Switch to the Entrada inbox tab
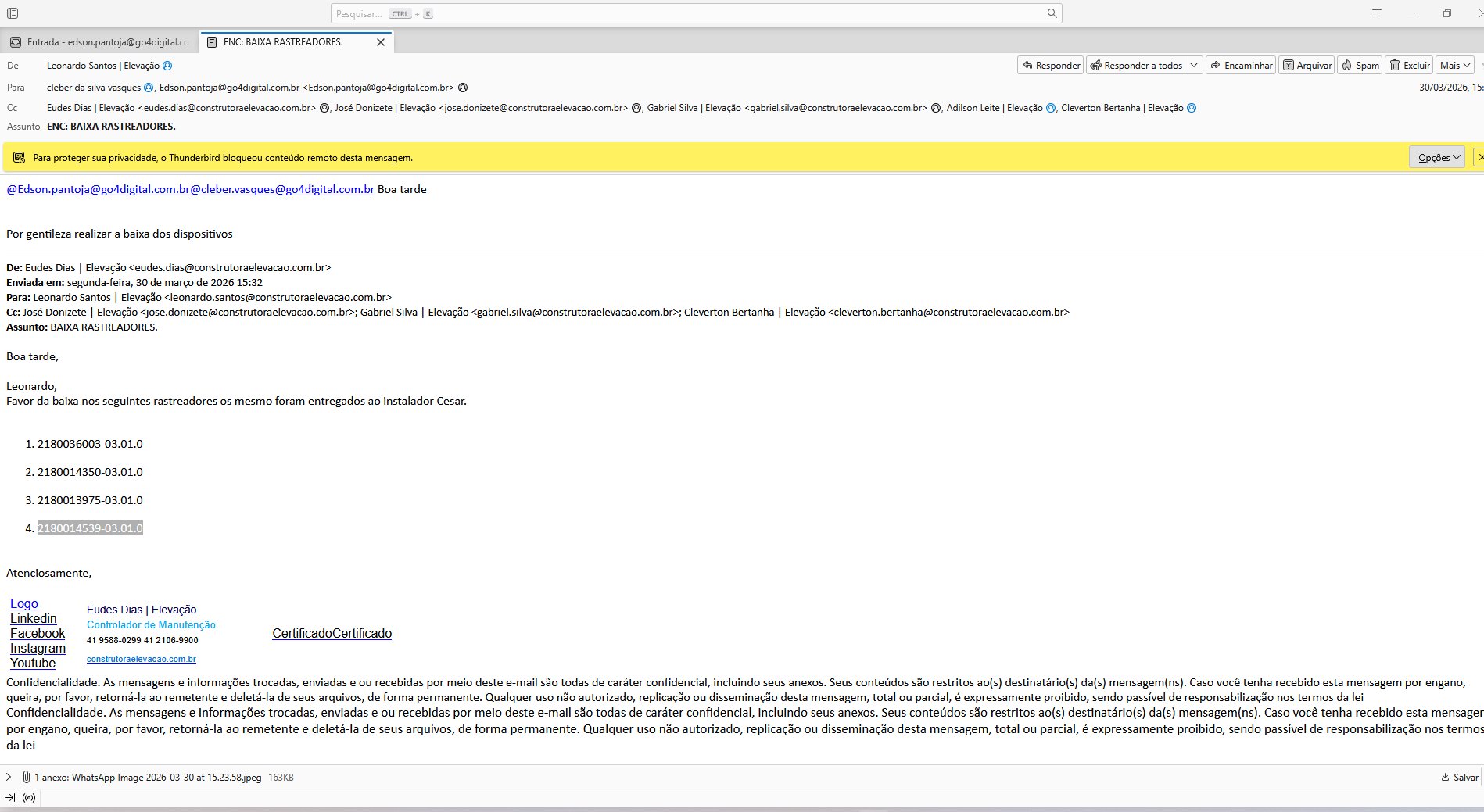 (x=100, y=42)
